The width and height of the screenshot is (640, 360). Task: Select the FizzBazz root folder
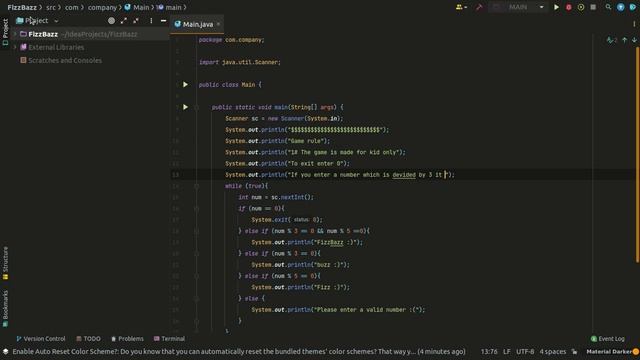click(43, 34)
